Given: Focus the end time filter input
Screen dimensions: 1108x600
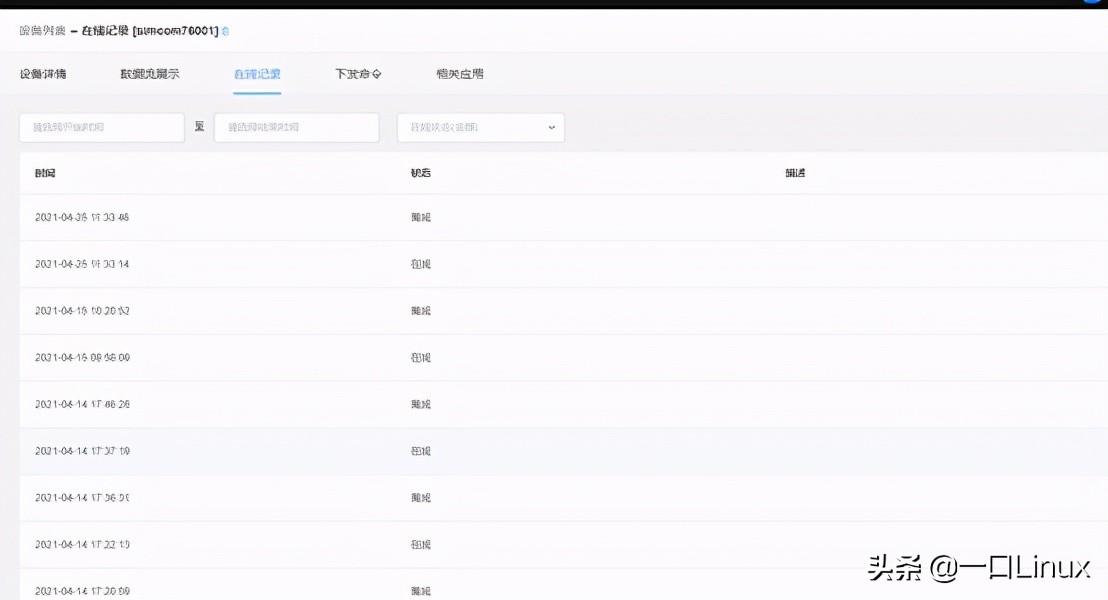Looking at the screenshot, I should click(x=297, y=127).
